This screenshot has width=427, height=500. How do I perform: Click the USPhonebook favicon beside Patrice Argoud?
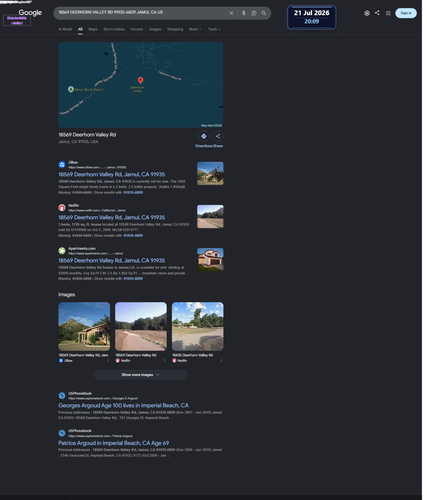[x=62, y=433]
